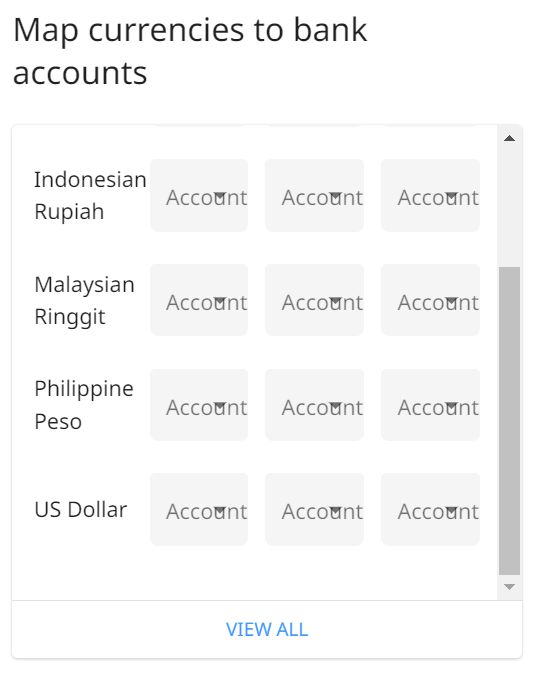Click the VIEW ALL link
The width and height of the screenshot is (542, 673).
click(x=267, y=630)
